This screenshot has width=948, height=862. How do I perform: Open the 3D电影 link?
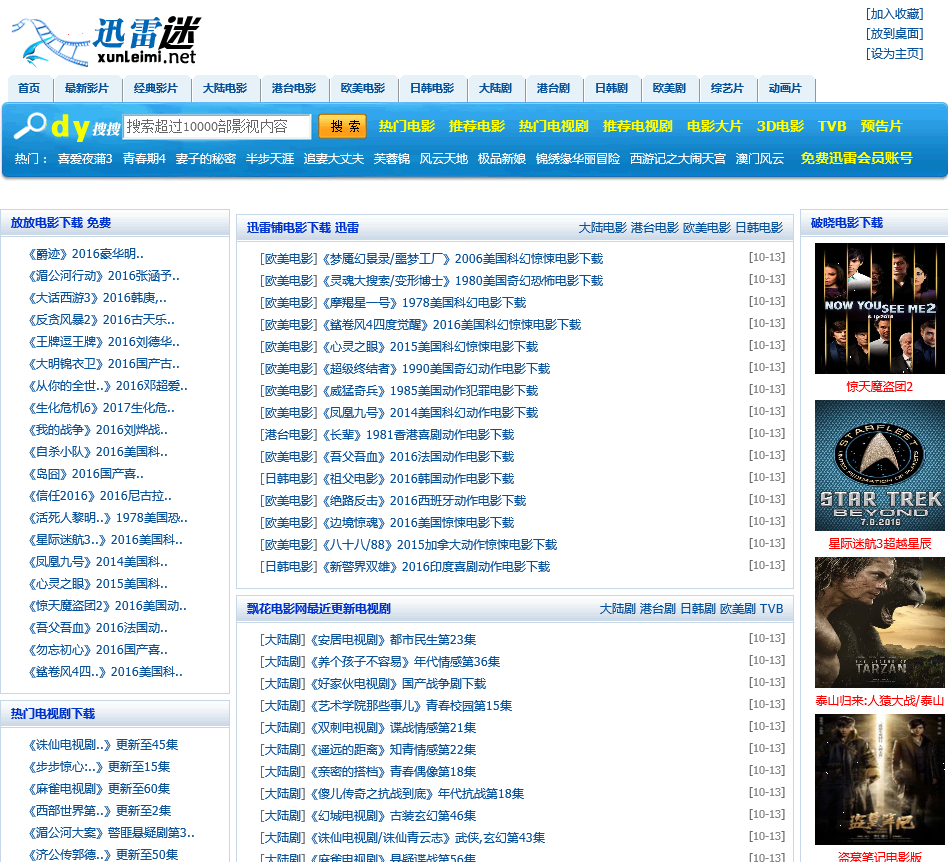(x=780, y=126)
